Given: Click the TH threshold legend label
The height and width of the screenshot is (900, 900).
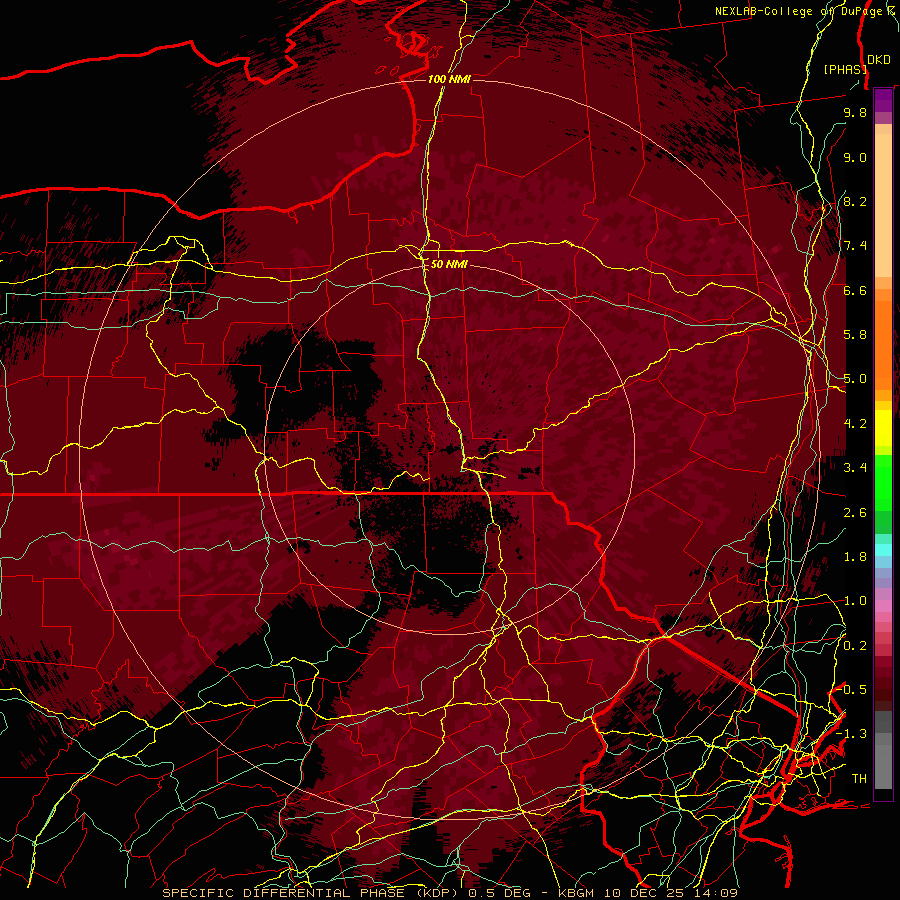Looking at the screenshot, I should 859,779.
